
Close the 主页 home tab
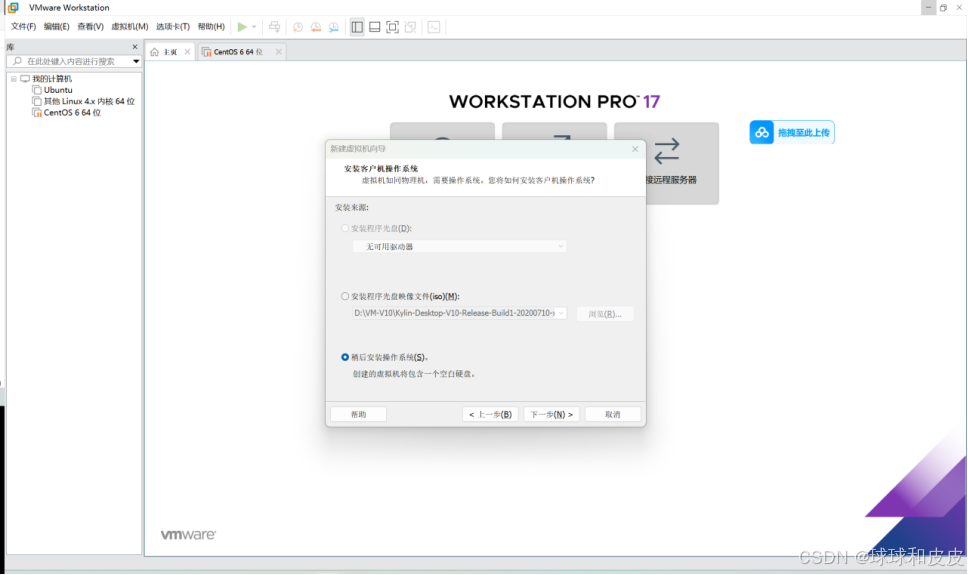(x=187, y=52)
